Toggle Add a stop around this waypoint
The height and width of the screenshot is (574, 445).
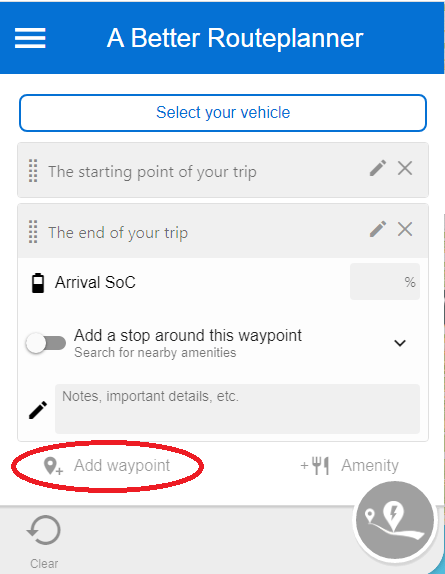(46, 343)
